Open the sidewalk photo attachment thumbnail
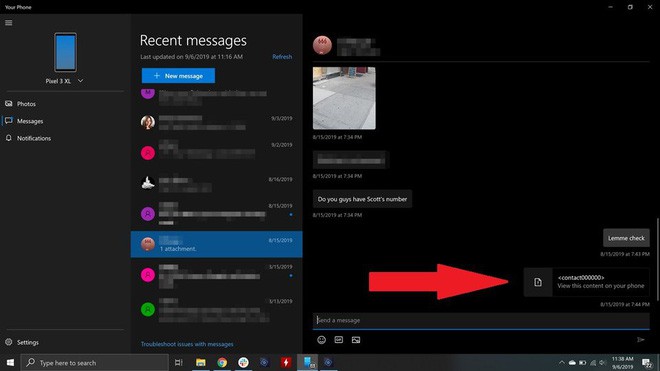The image size is (660, 371). point(344,98)
